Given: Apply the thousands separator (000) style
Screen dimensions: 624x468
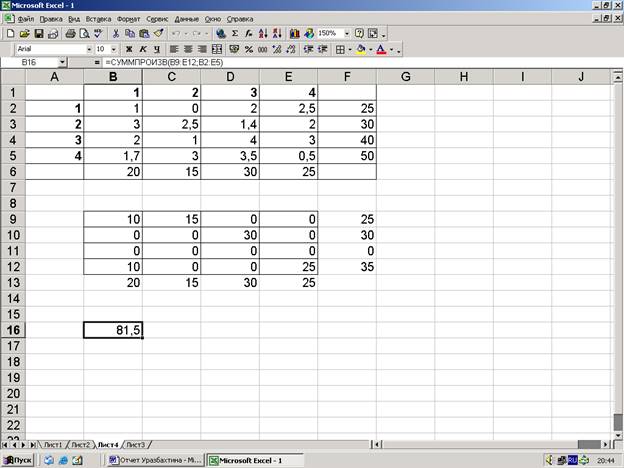Looking at the screenshot, I should (x=263, y=49).
